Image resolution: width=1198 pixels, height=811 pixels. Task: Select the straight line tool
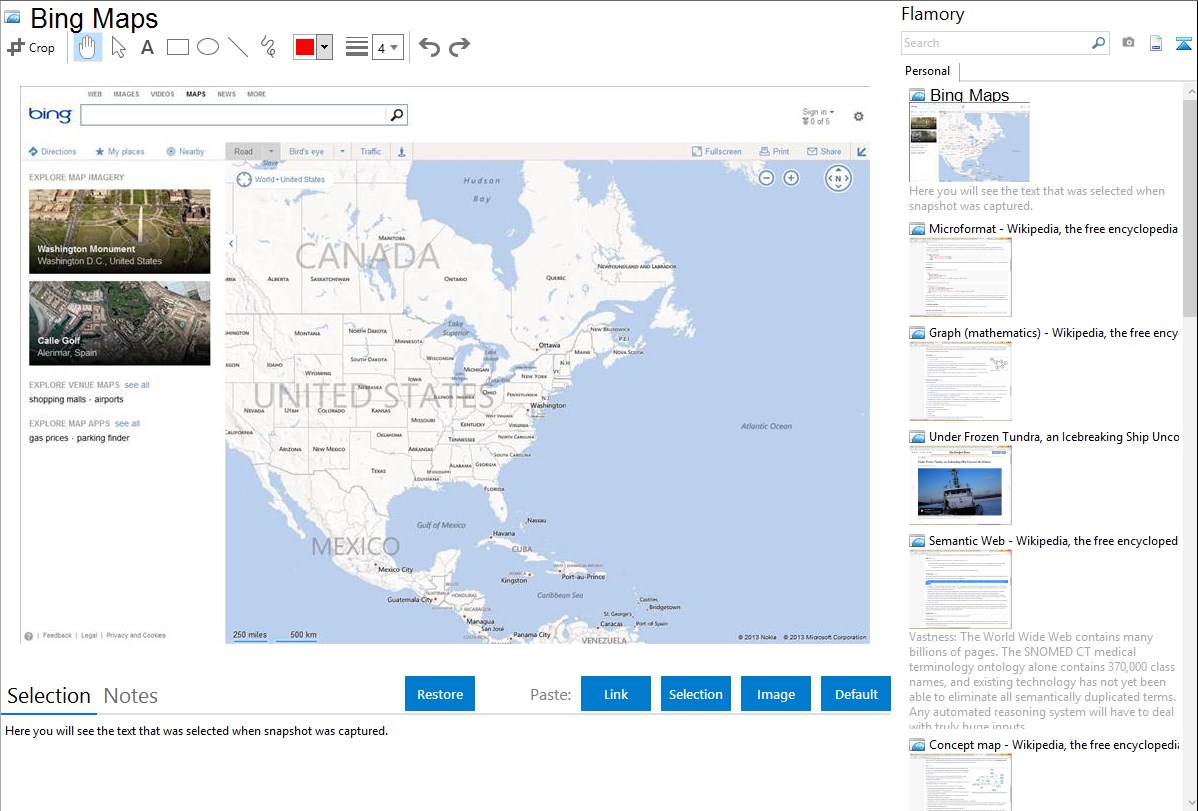pos(238,47)
